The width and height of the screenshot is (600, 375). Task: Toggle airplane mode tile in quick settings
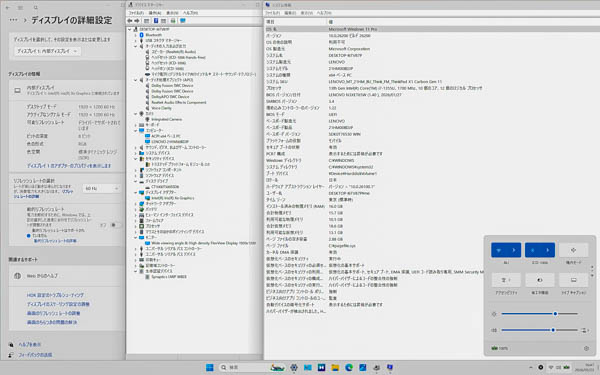pos(573,250)
